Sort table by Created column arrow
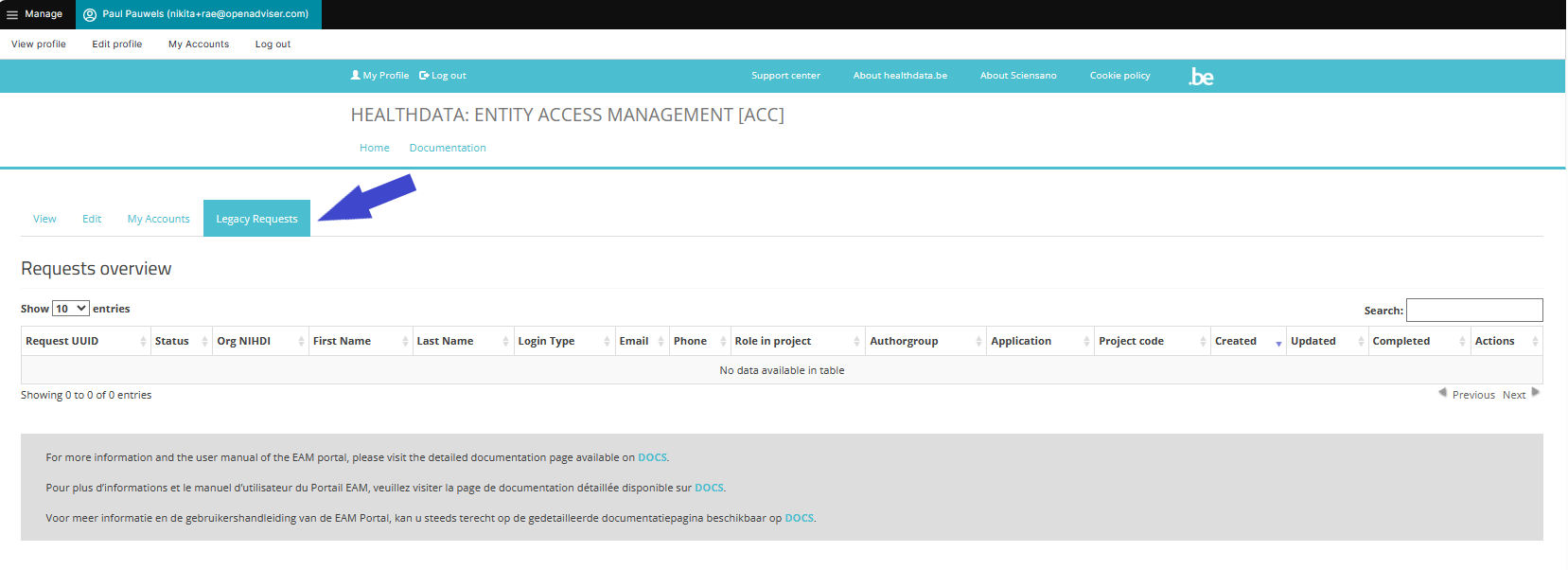 1278,343
